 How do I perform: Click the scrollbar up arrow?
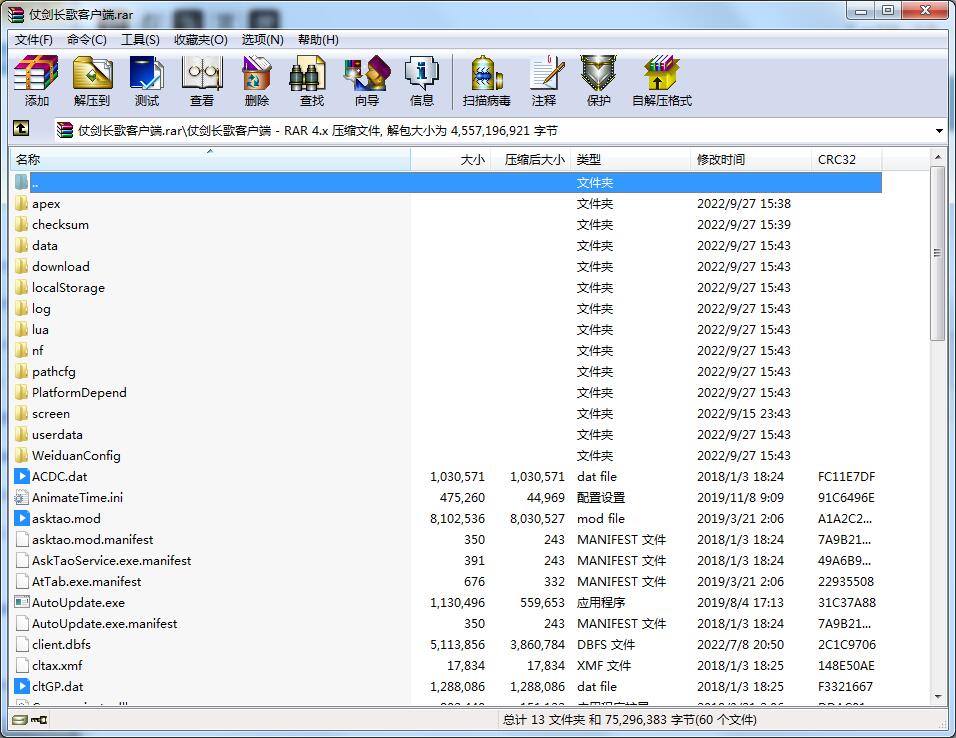pos(938,157)
